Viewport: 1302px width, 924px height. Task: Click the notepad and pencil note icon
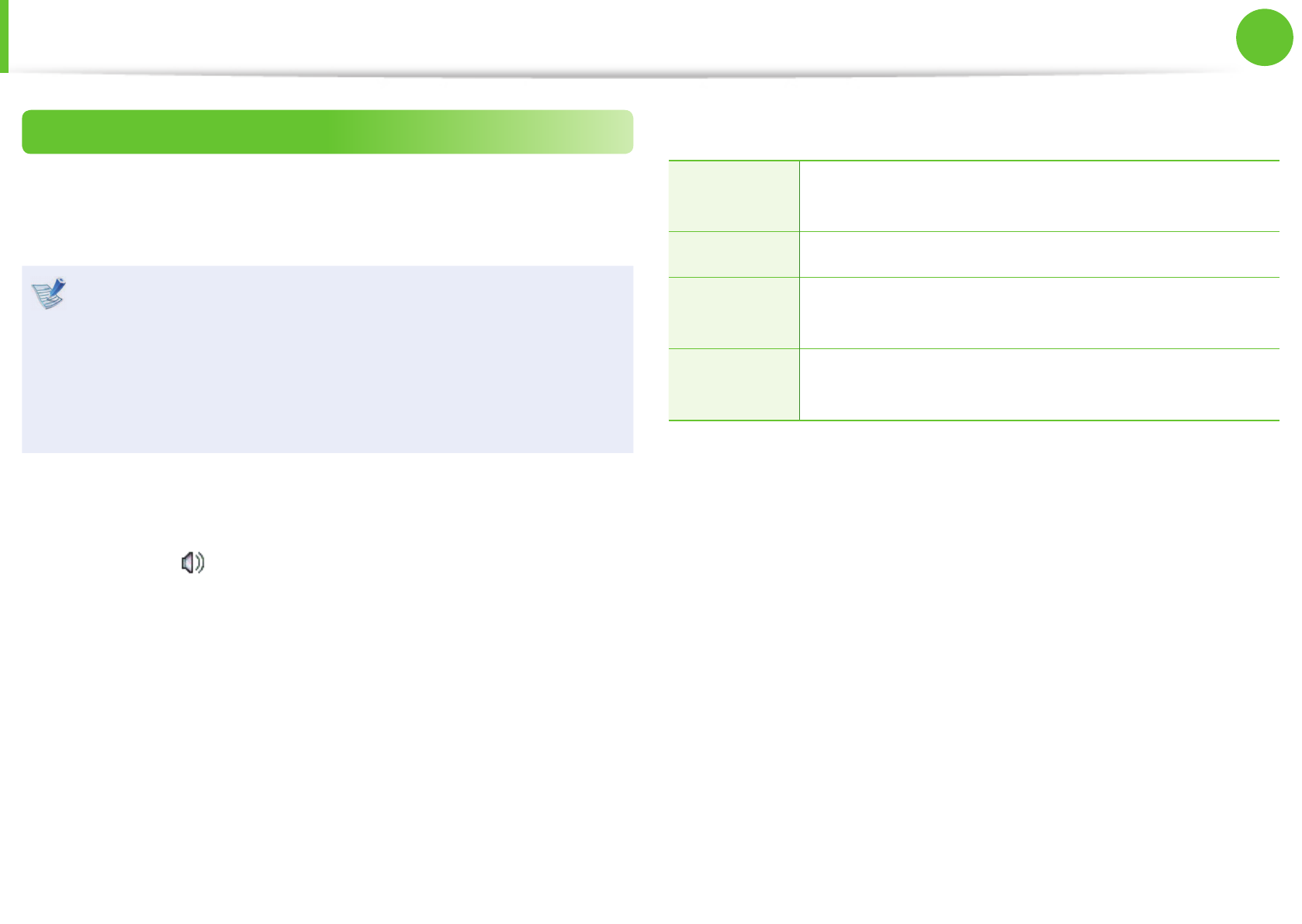49,293
